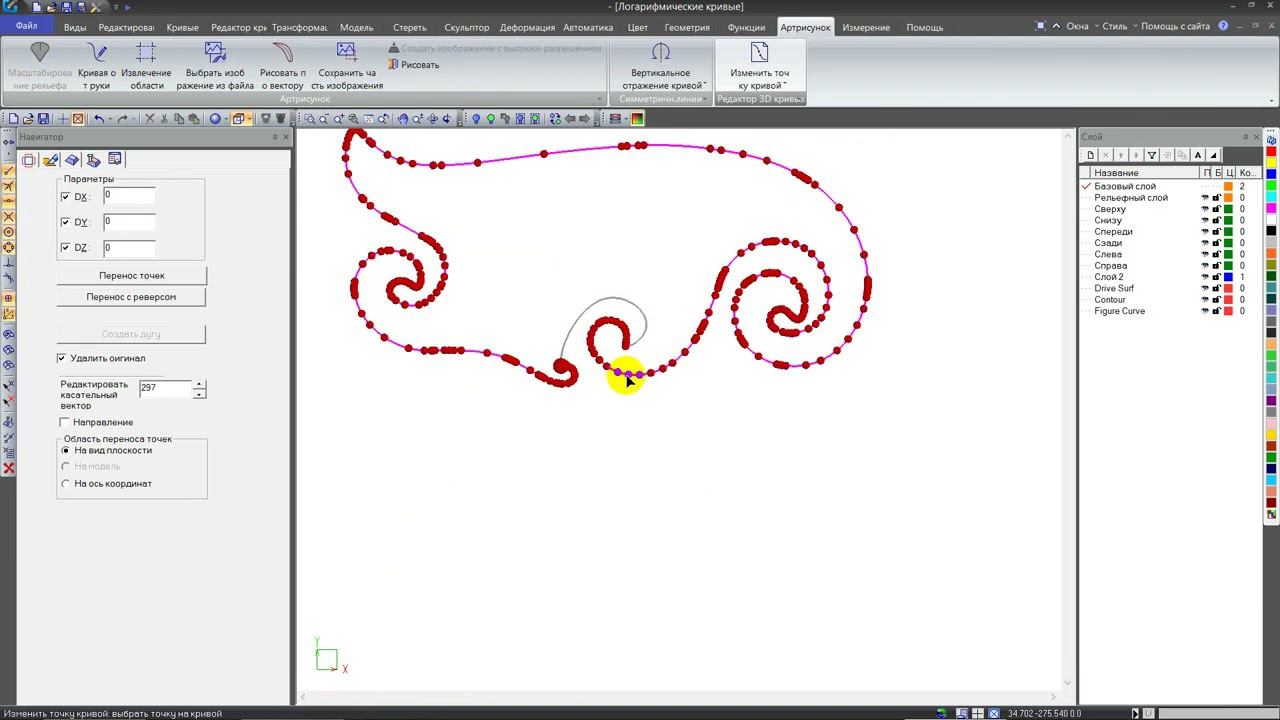This screenshot has width=1280, height=720.
Task: Click the blue sphere shading icon
Action: pos(214,119)
